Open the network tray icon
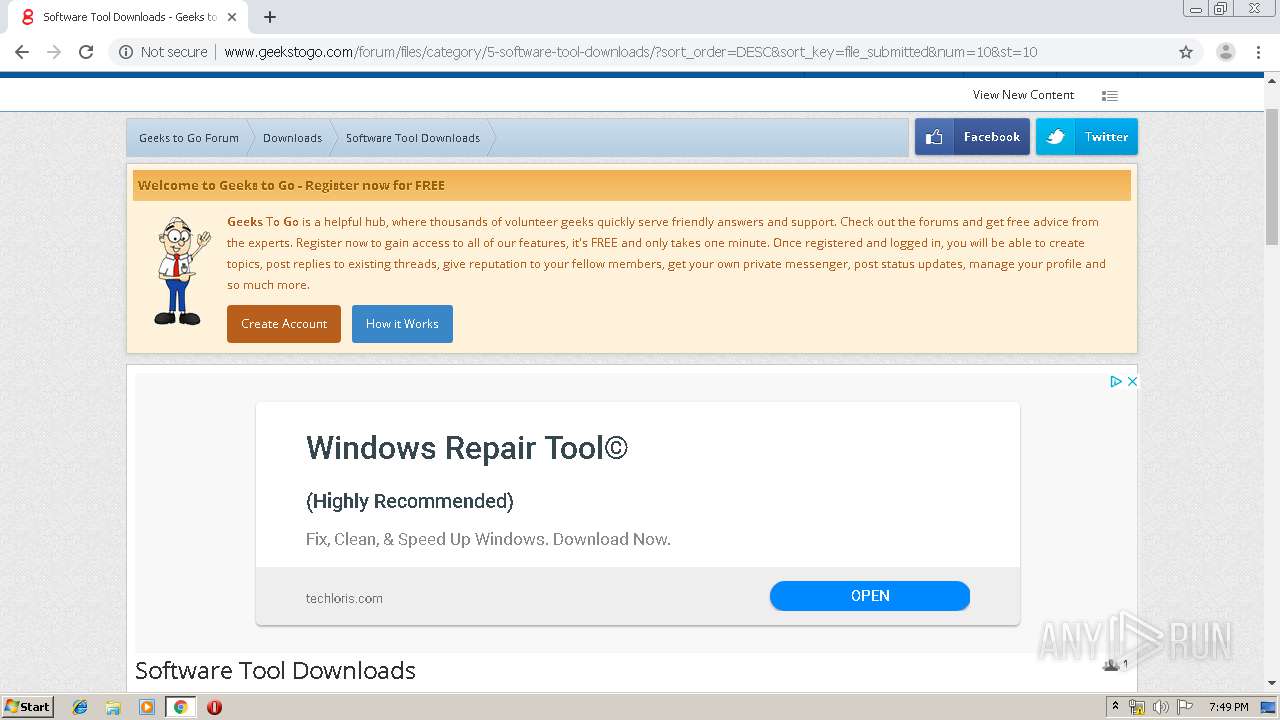This screenshot has height=720, width=1280. (1137, 707)
